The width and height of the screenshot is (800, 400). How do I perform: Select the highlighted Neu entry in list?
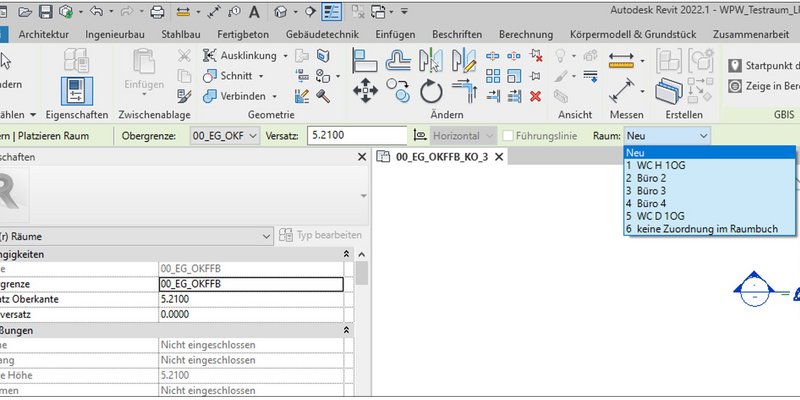(x=709, y=153)
